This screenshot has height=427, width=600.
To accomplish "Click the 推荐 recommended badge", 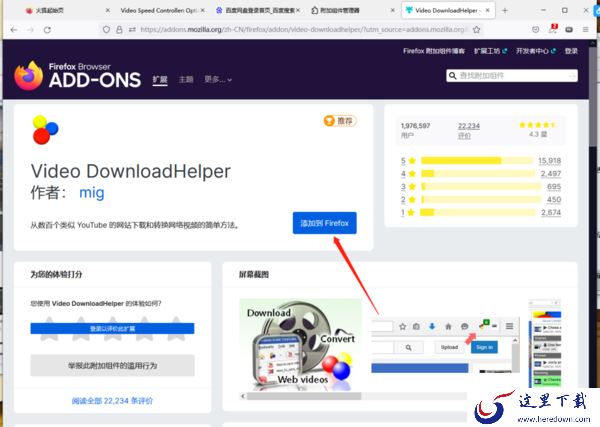I will point(340,121).
